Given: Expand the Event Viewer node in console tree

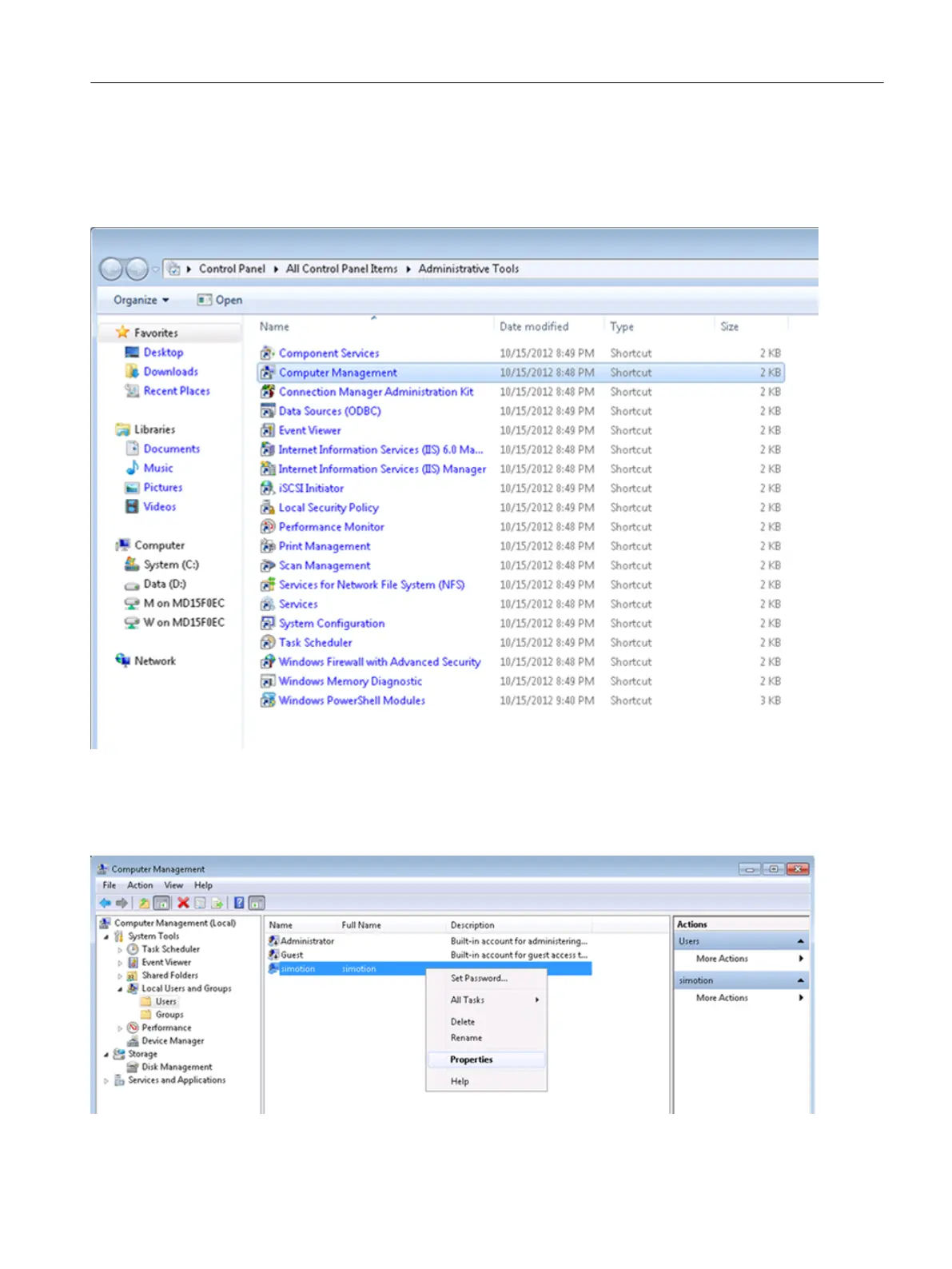Looking at the screenshot, I should coord(120,963).
